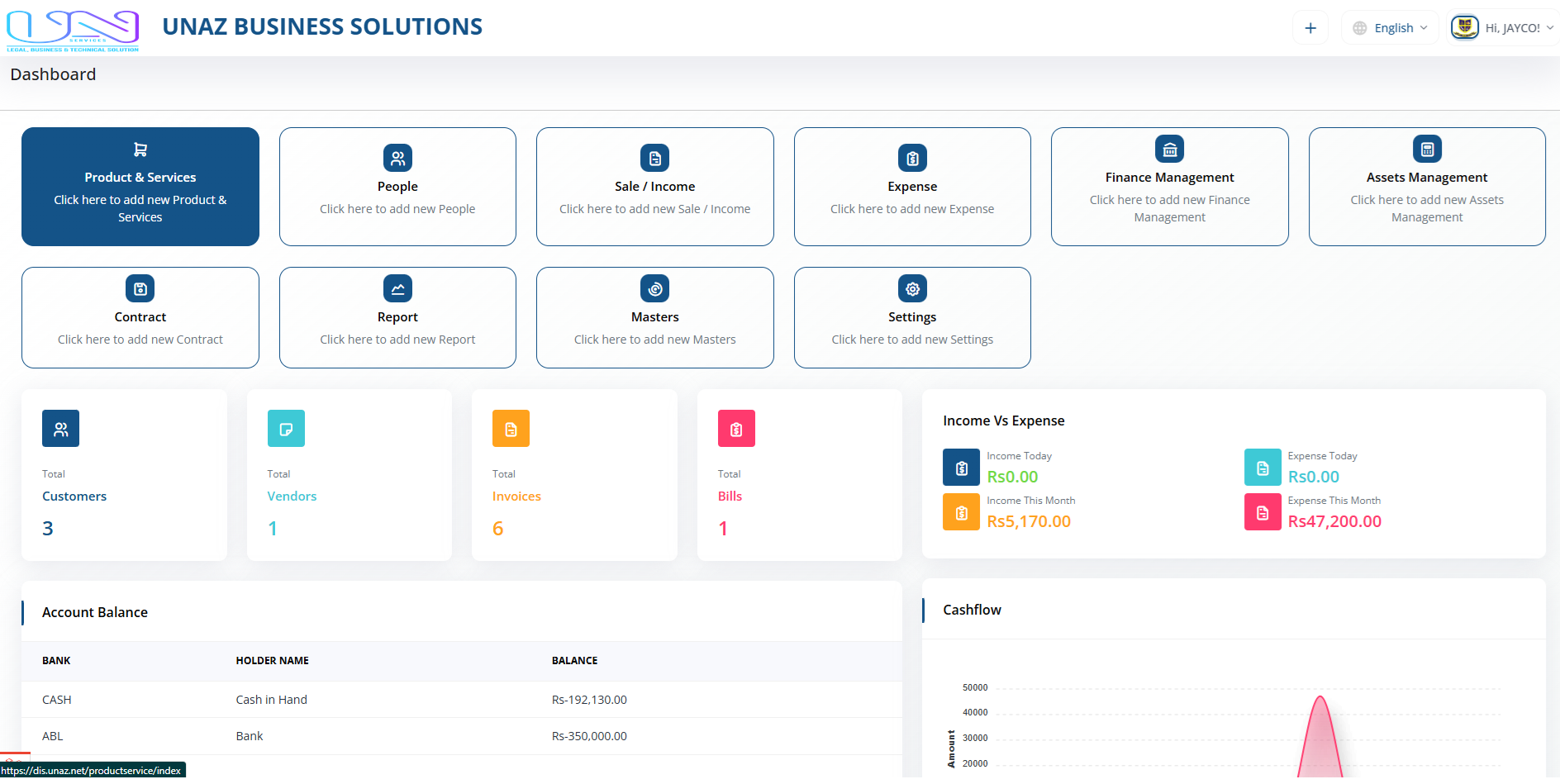This screenshot has height=784, width=1560.
Task: Click the Masters module icon
Action: (654, 288)
